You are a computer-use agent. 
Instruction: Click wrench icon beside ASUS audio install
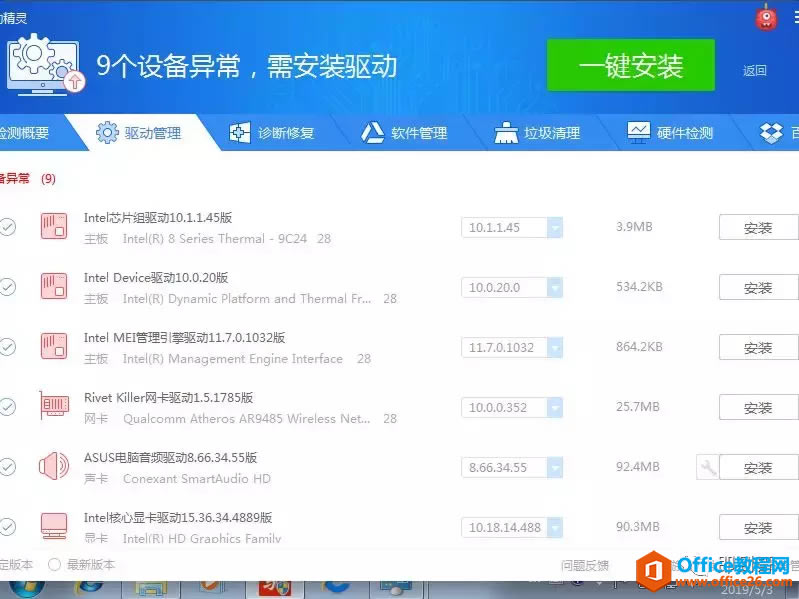pyautogui.click(x=708, y=467)
